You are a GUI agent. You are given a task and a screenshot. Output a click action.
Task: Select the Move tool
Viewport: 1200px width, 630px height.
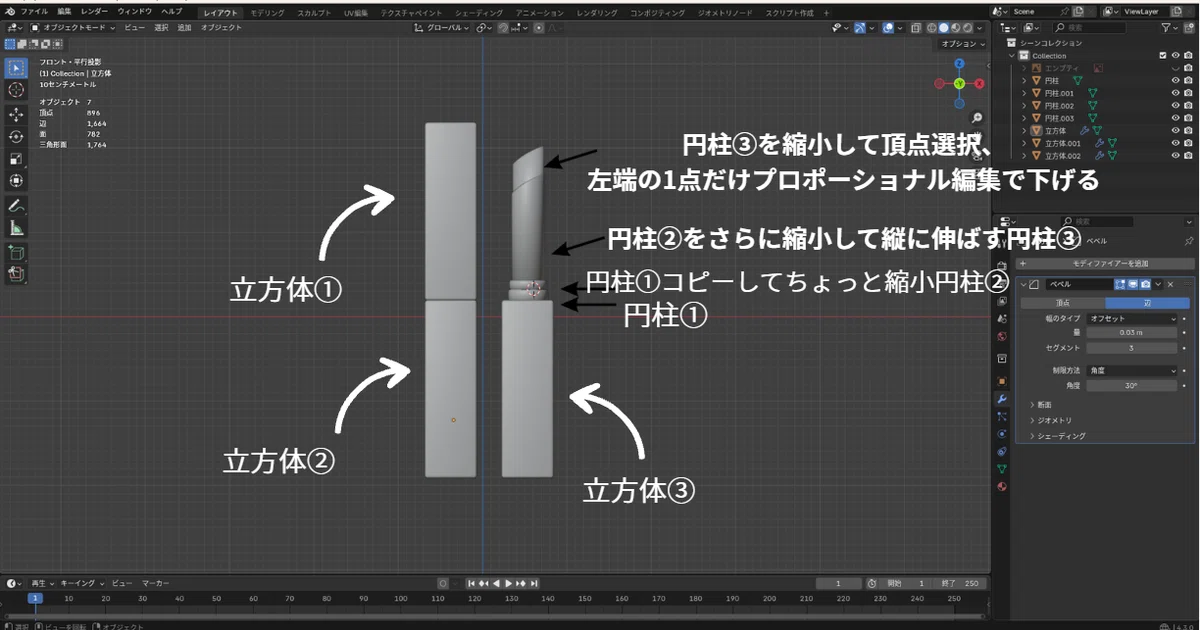(16, 114)
